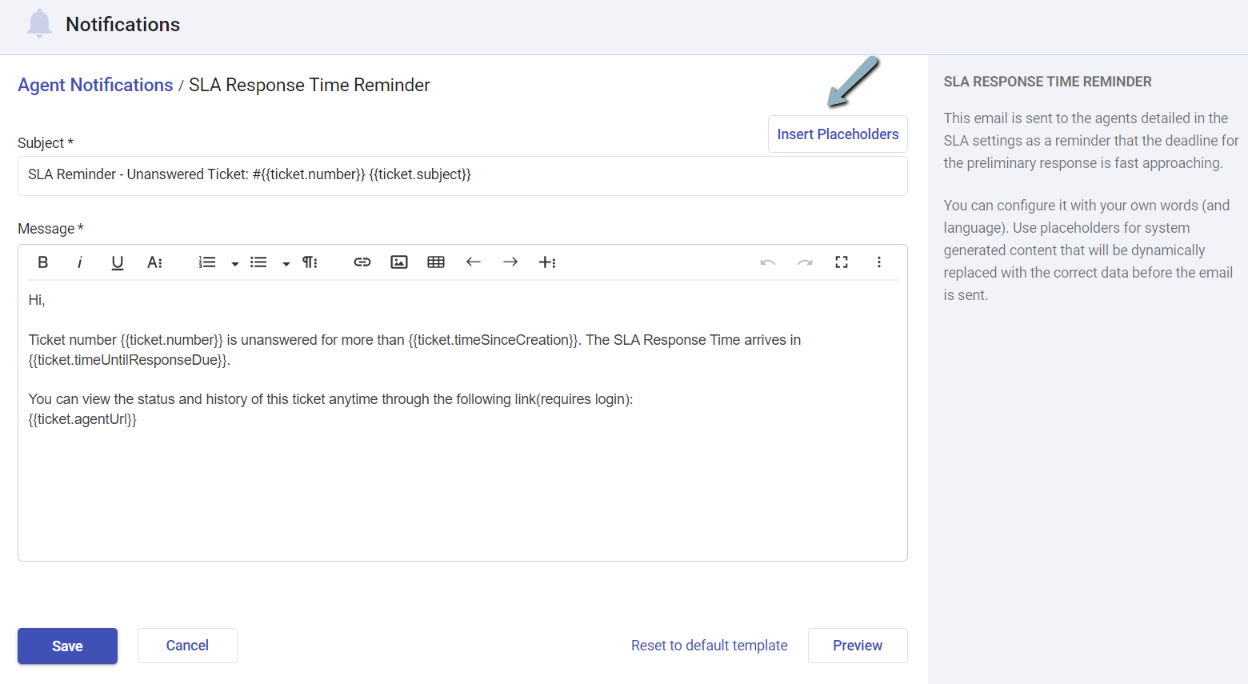The width and height of the screenshot is (1248, 684).
Task: Toggle underline formatting
Action: point(117,261)
